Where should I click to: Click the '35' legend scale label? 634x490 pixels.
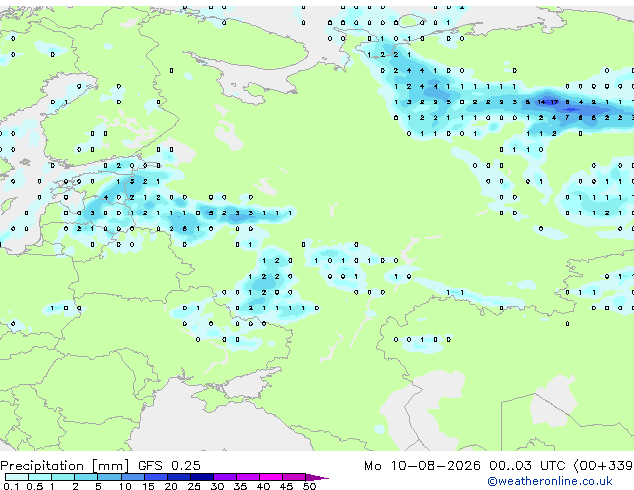[240, 486]
